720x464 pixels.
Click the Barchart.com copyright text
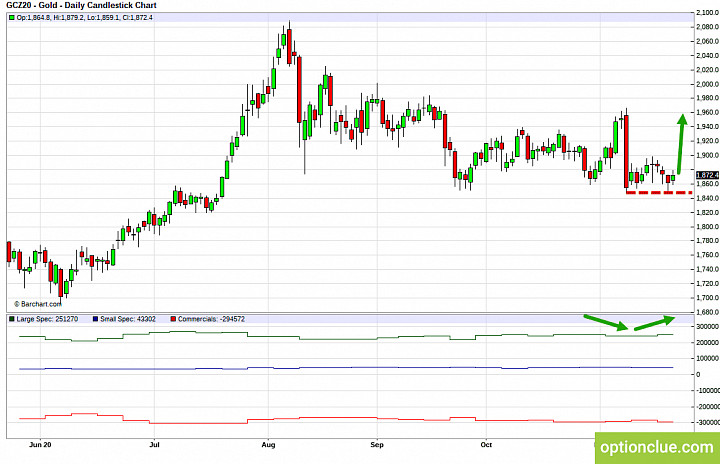38,304
